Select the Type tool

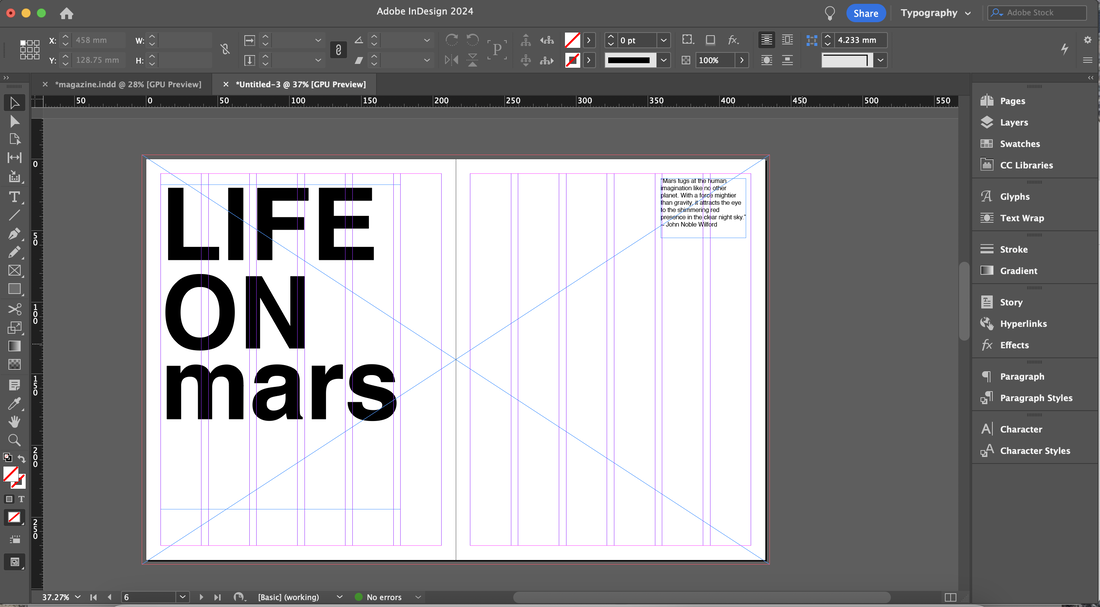point(14,197)
